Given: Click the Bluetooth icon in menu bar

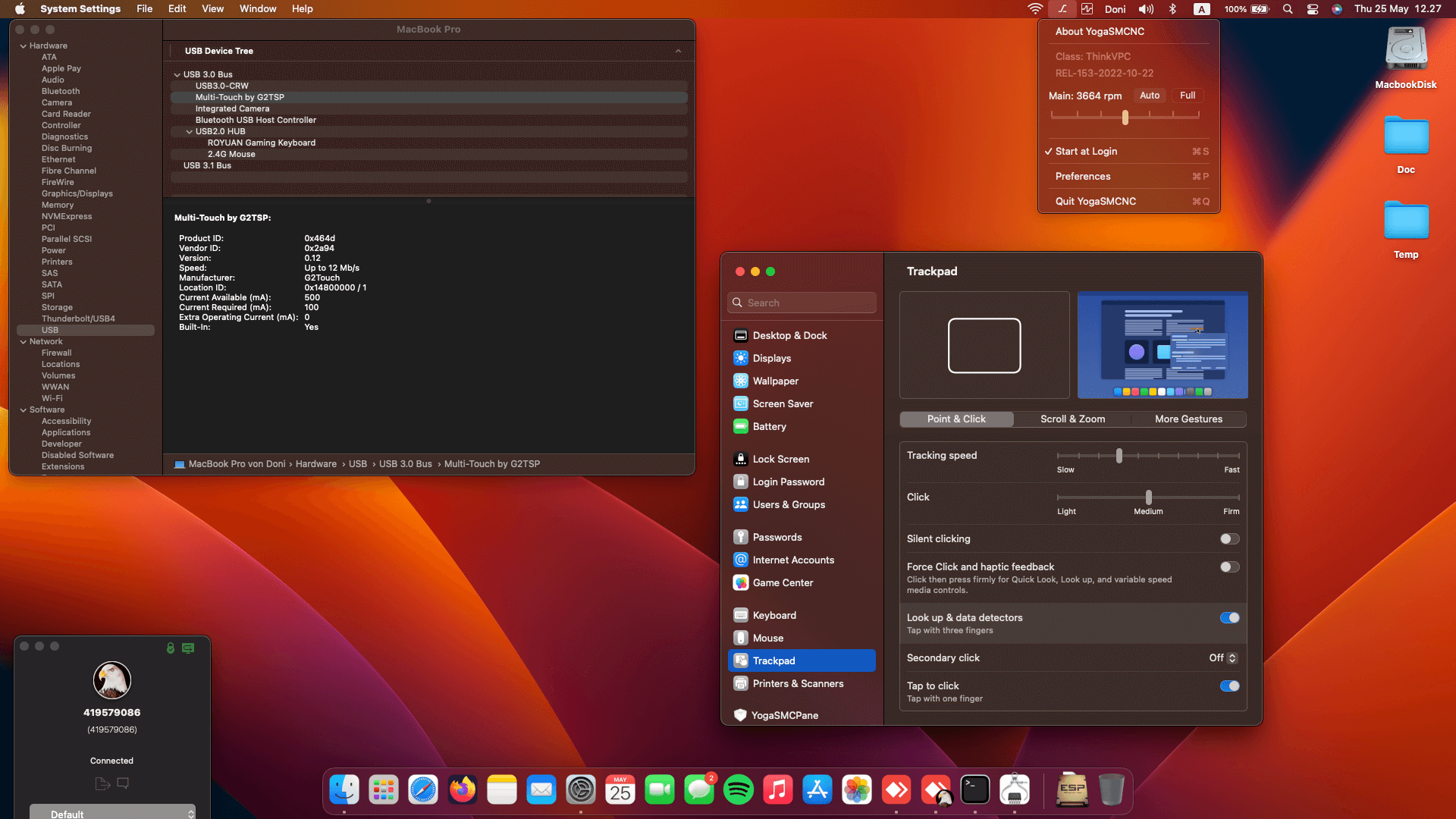Looking at the screenshot, I should [x=1172, y=9].
